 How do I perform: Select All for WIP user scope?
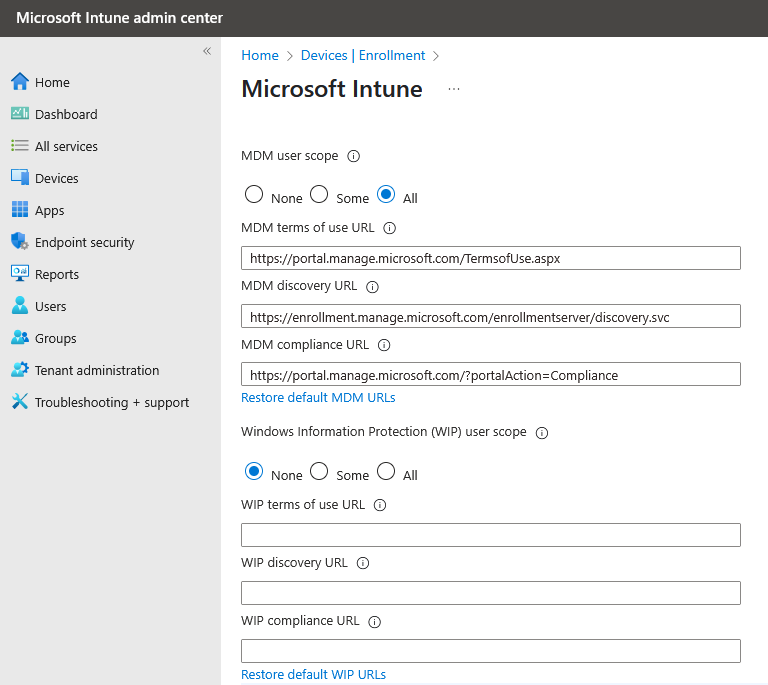click(386, 471)
